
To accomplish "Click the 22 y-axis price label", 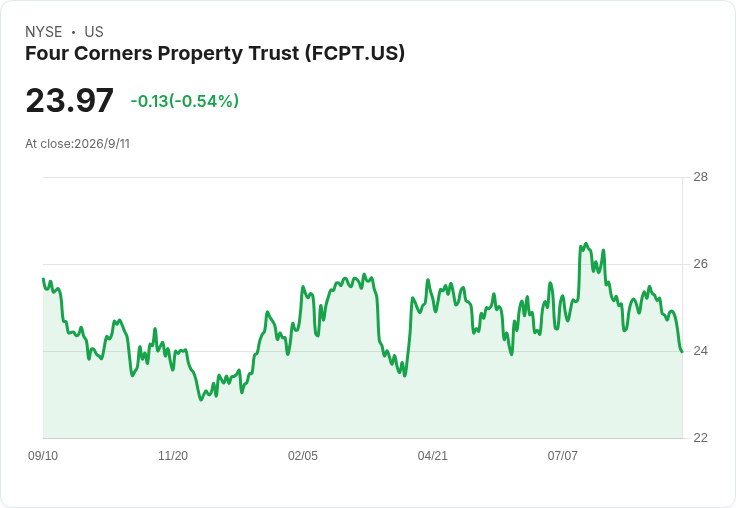I will pyautogui.click(x=700, y=438).
